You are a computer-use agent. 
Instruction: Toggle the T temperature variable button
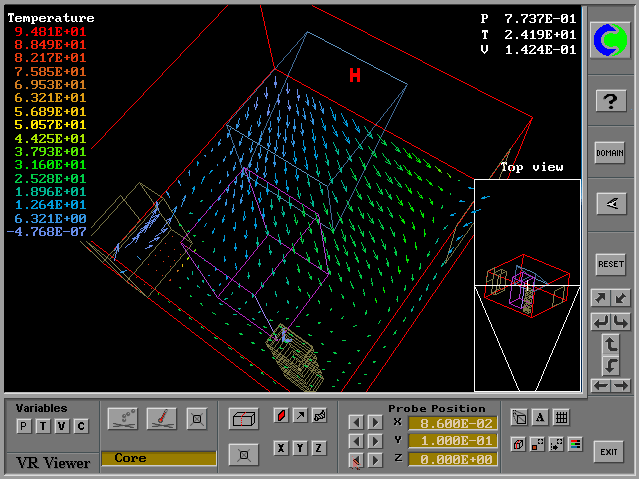point(41,427)
